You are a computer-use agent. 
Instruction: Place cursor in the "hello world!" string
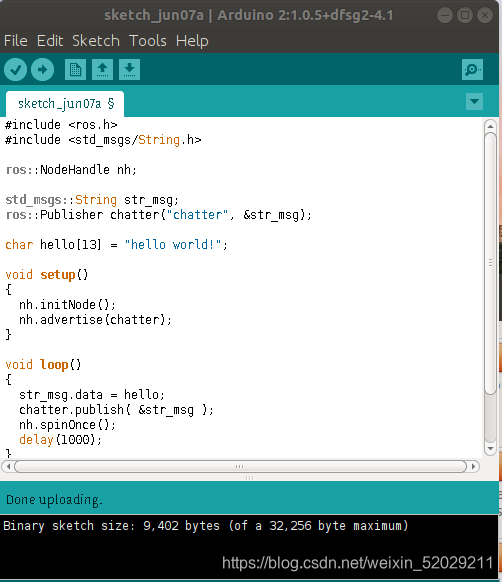pos(173,245)
